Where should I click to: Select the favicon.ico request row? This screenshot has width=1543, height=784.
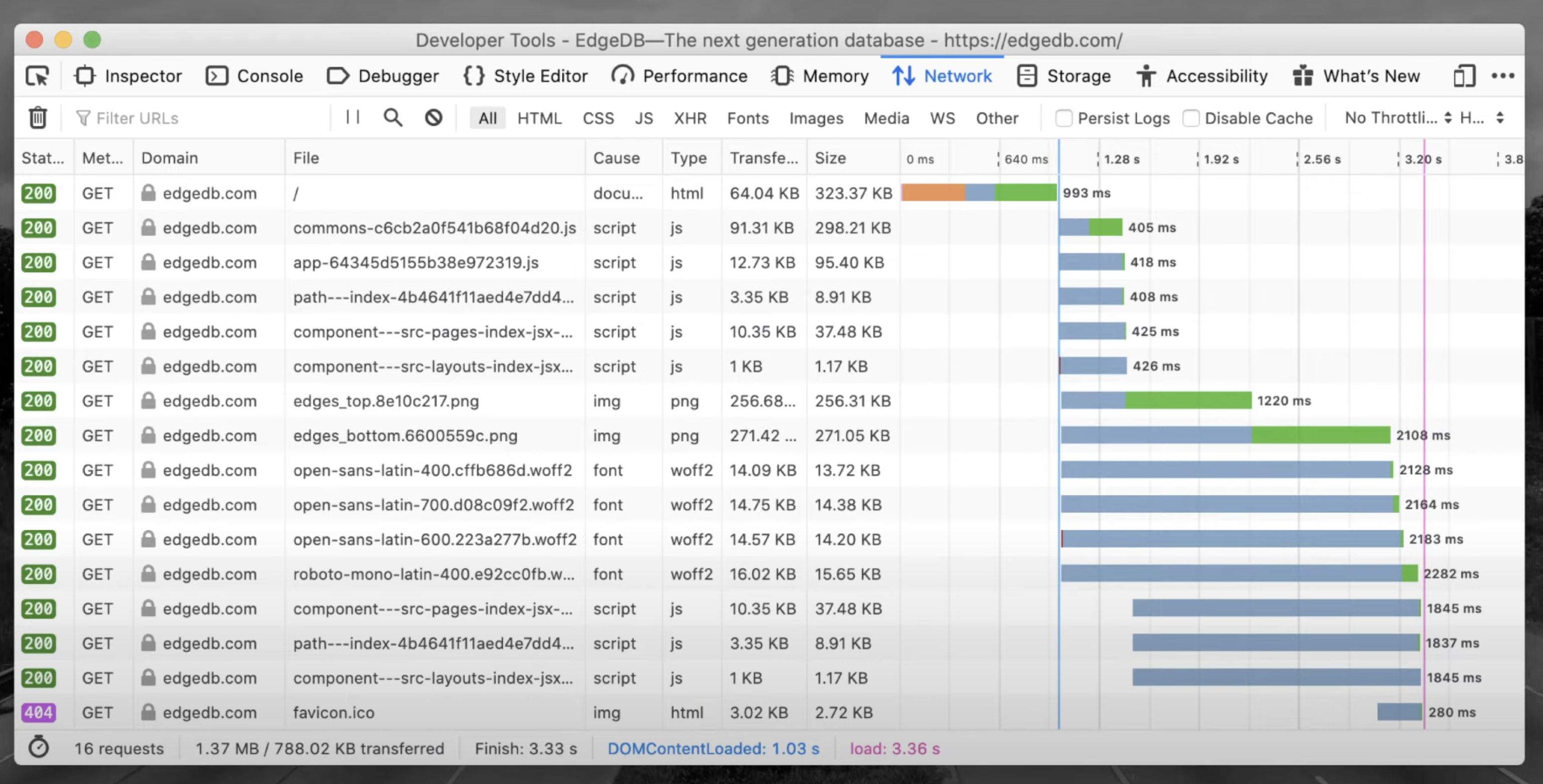click(333, 712)
